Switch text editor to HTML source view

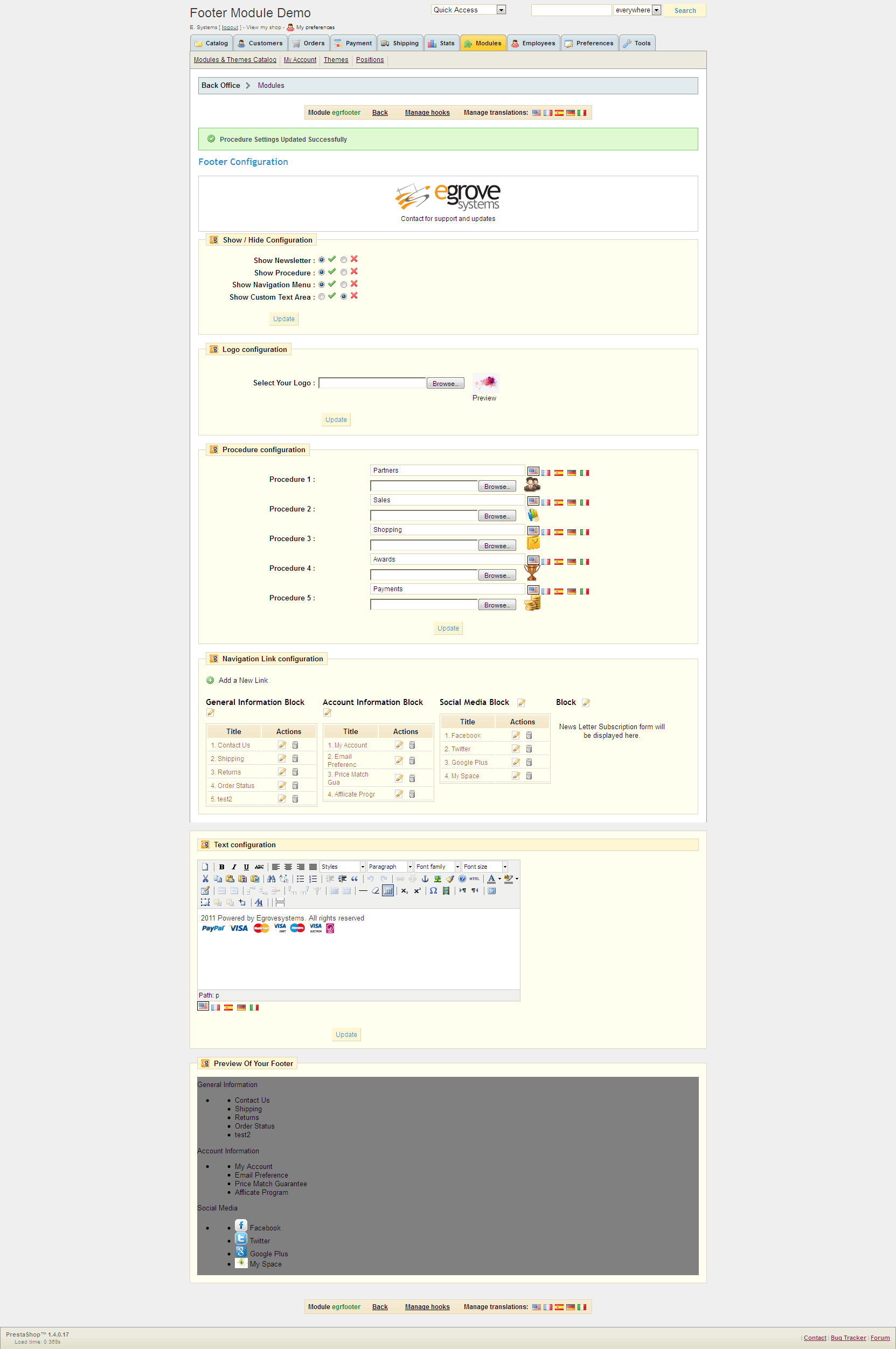click(x=474, y=879)
